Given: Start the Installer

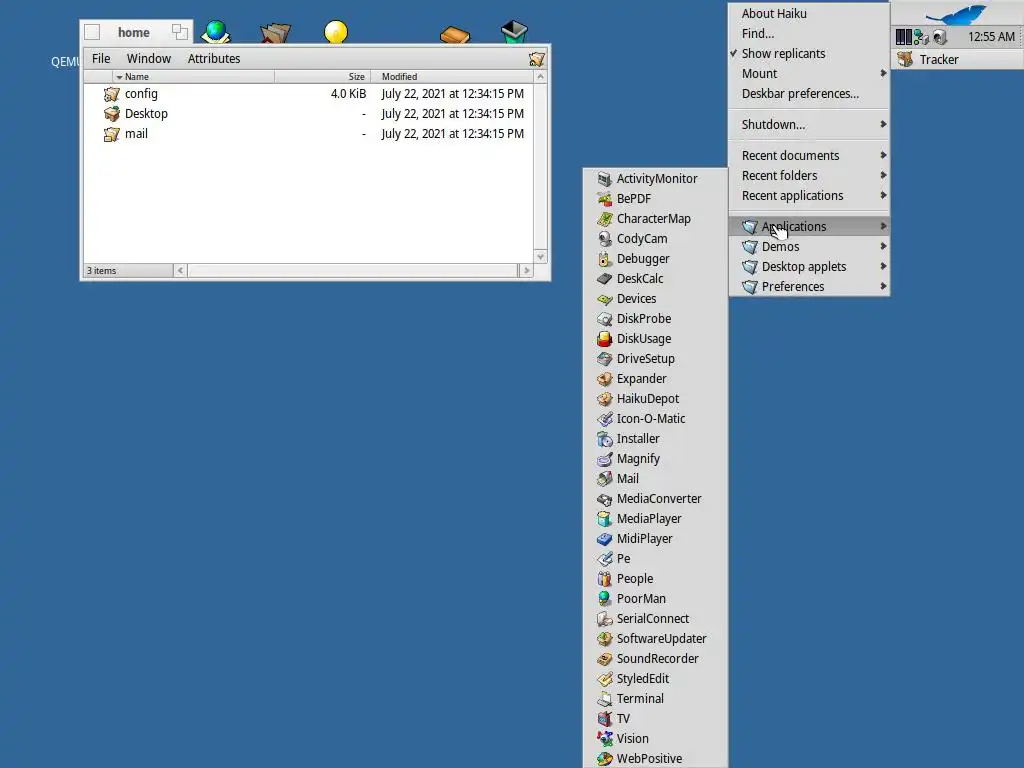Looking at the screenshot, I should [x=655, y=439].
